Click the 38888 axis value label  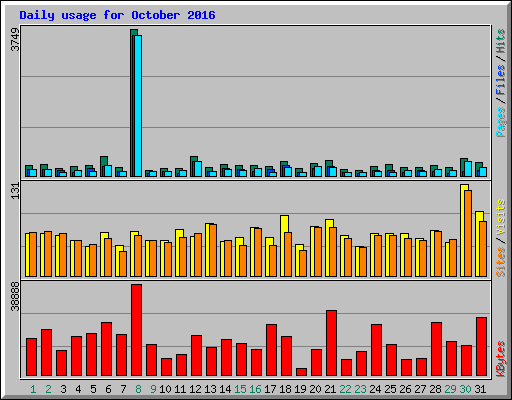pos(15,296)
